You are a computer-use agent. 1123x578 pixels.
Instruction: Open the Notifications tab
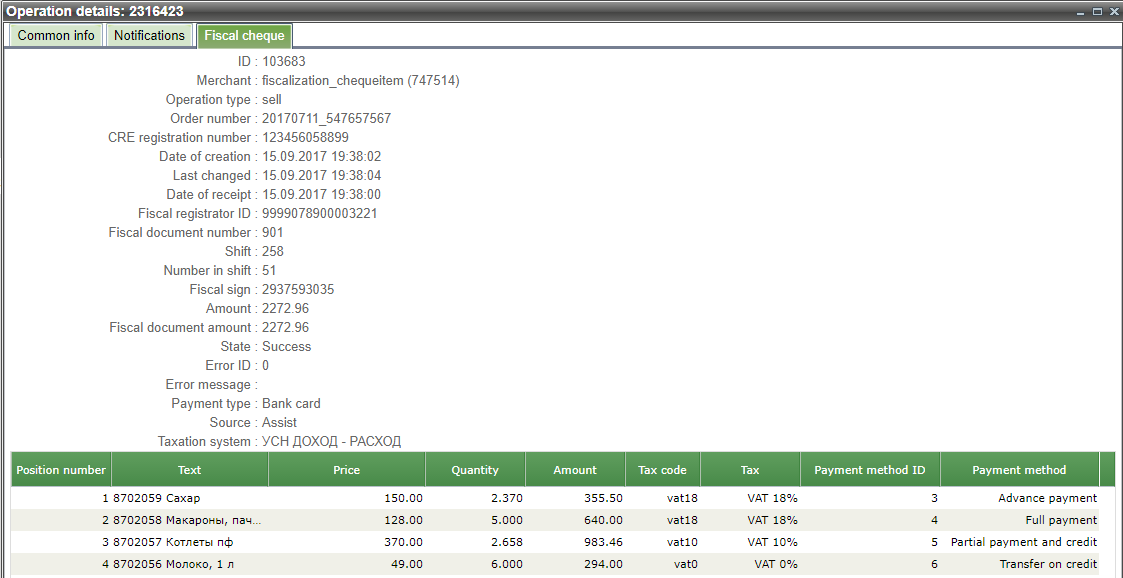coord(149,36)
